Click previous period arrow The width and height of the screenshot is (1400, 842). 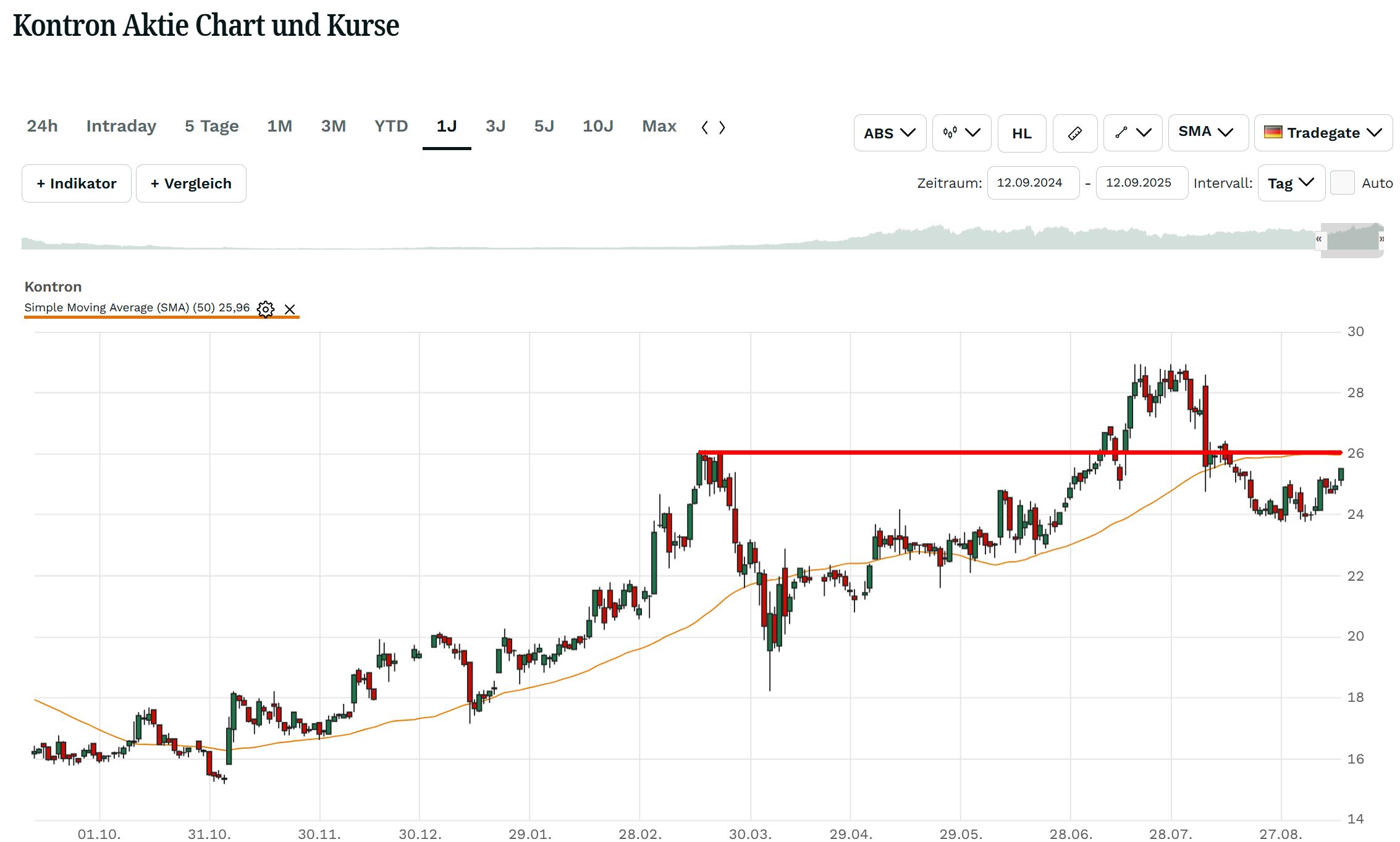click(x=705, y=127)
